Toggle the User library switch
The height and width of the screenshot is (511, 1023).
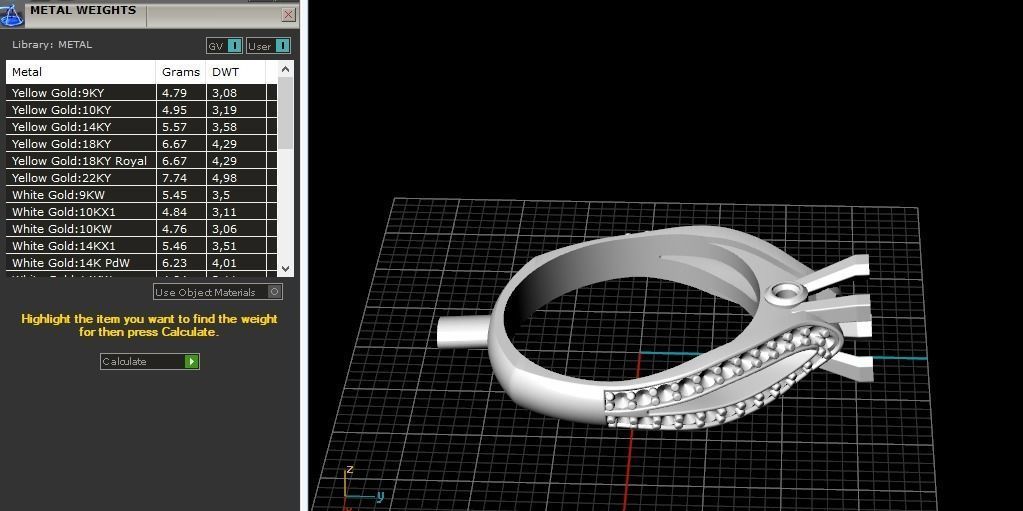tap(268, 46)
